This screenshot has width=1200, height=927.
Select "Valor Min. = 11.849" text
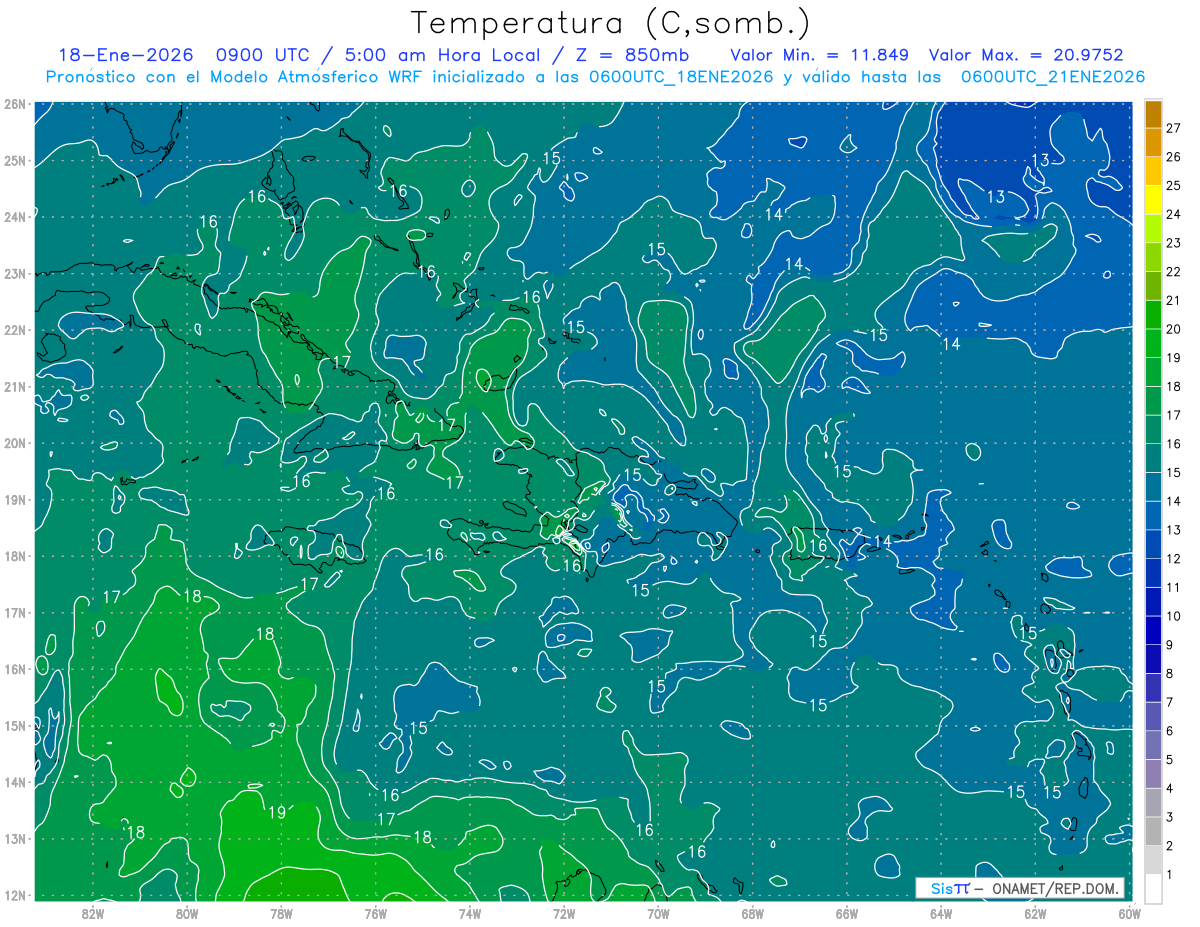[x=820, y=55]
